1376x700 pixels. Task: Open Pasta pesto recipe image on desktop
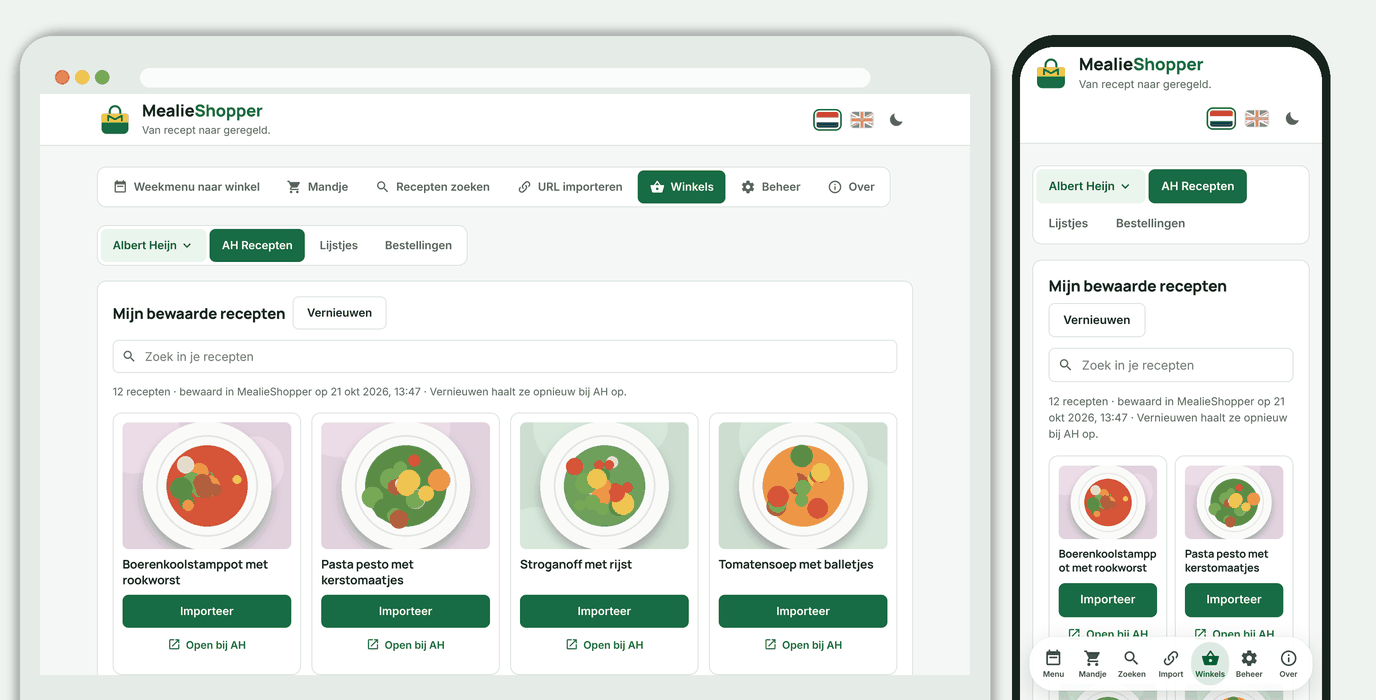[x=406, y=485]
